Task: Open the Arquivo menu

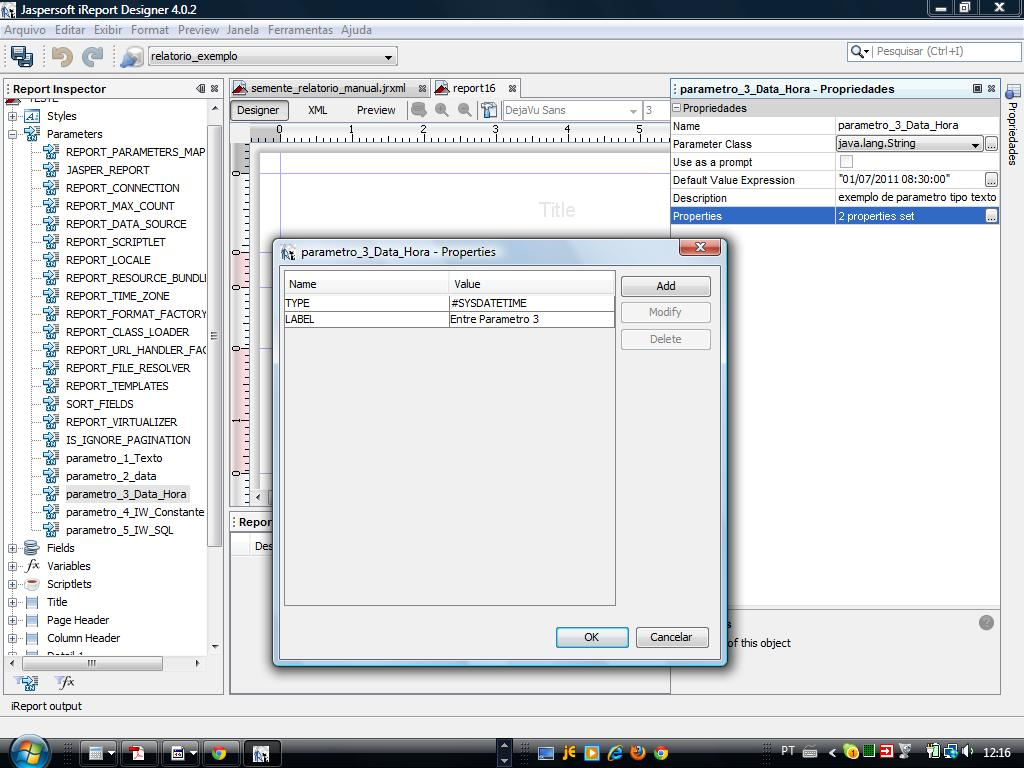Action: coord(25,30)
